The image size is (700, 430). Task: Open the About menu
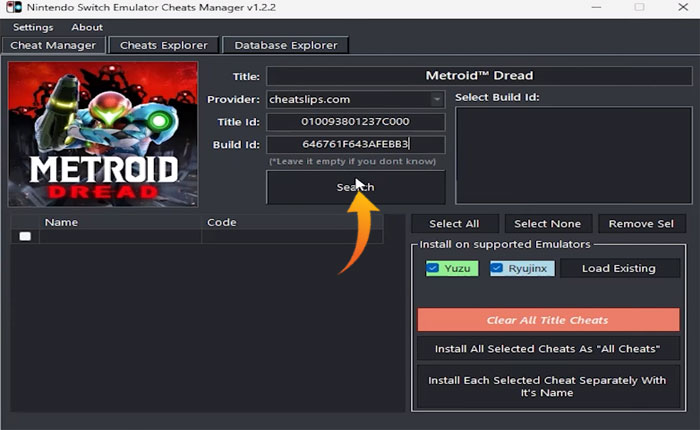pos(87,27)
